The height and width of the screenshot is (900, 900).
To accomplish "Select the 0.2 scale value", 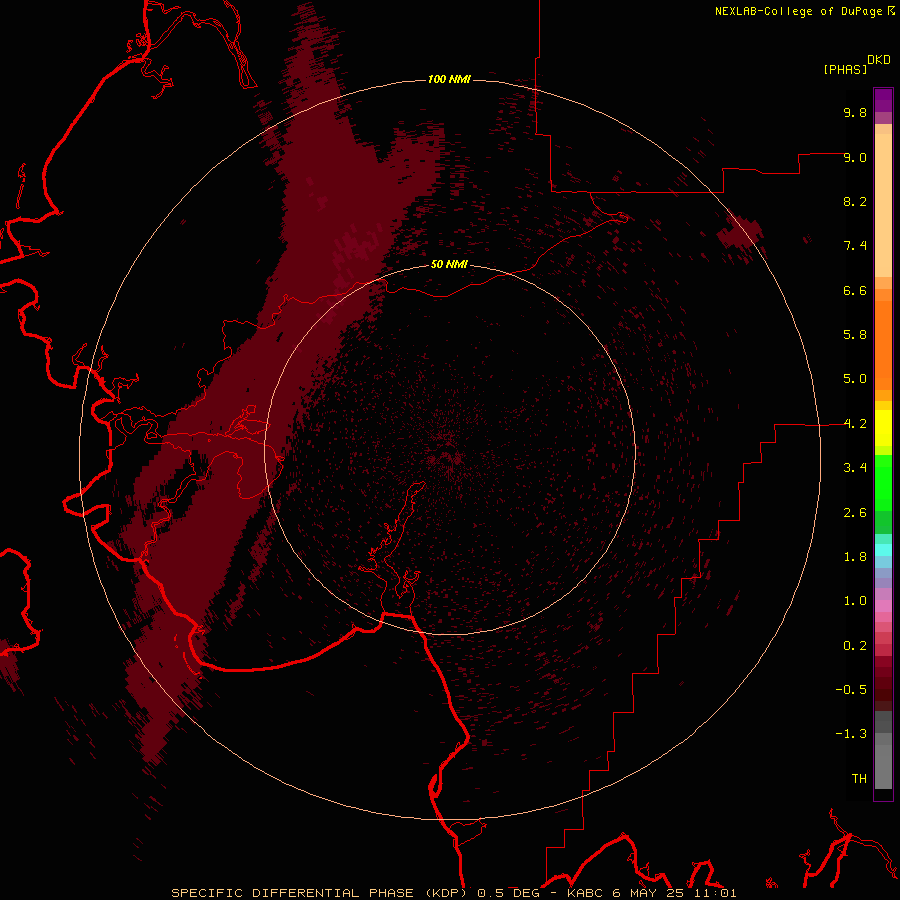I will point(855,646).
